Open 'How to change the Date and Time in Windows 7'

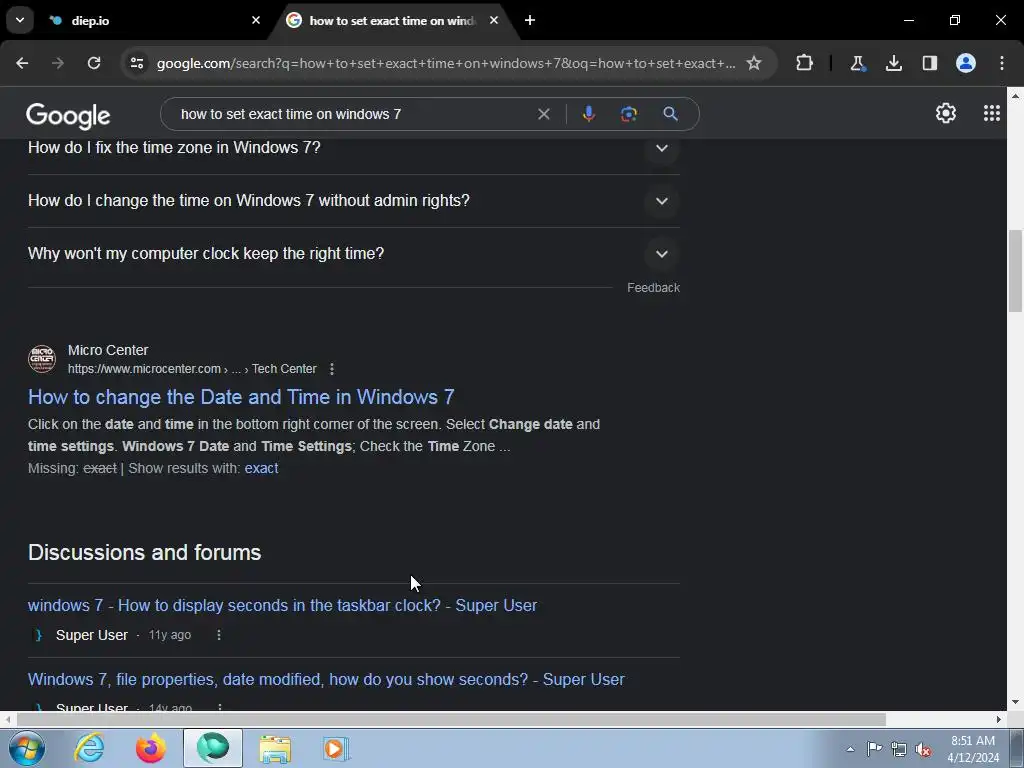click(241, 397)
